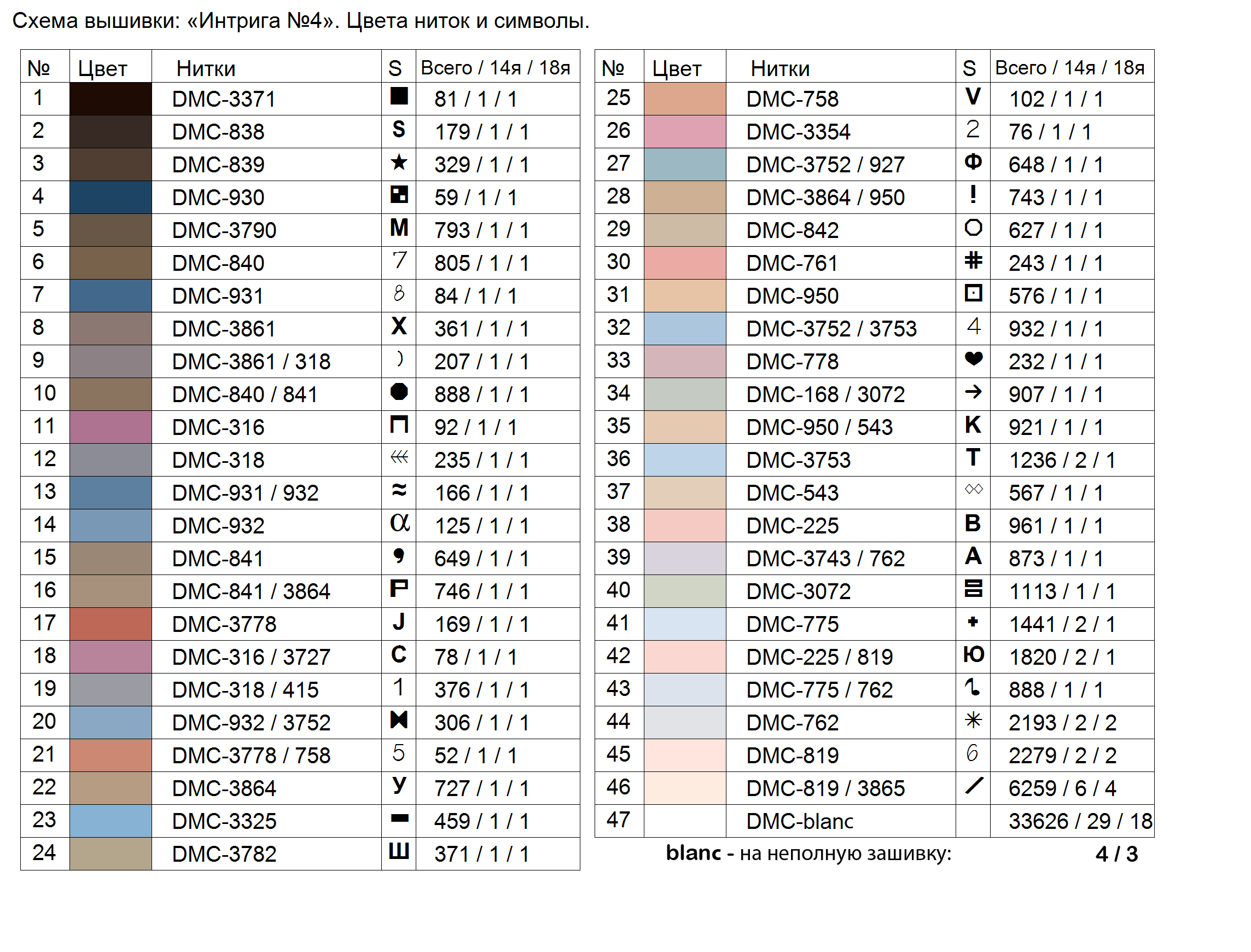This screenshot has height=952, width=1251.
Task: Click the 'blanc - на неполную зашивку:' note
Action: click(x=808, y=854)
